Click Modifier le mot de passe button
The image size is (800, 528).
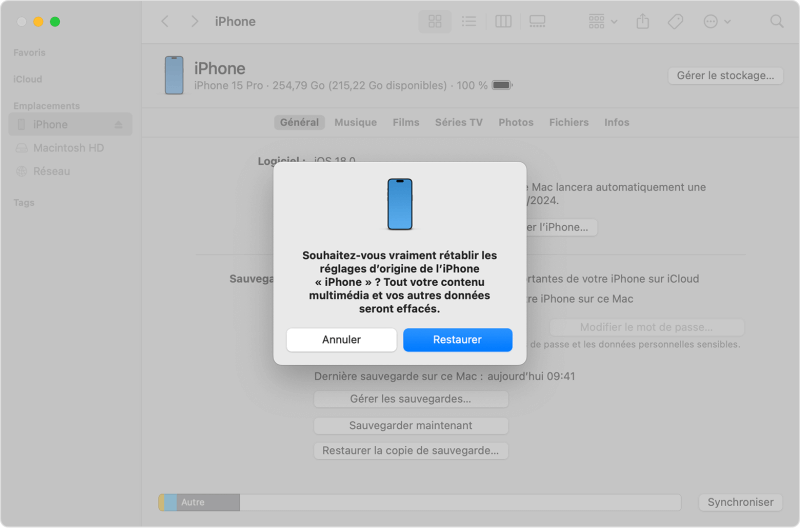646,327
